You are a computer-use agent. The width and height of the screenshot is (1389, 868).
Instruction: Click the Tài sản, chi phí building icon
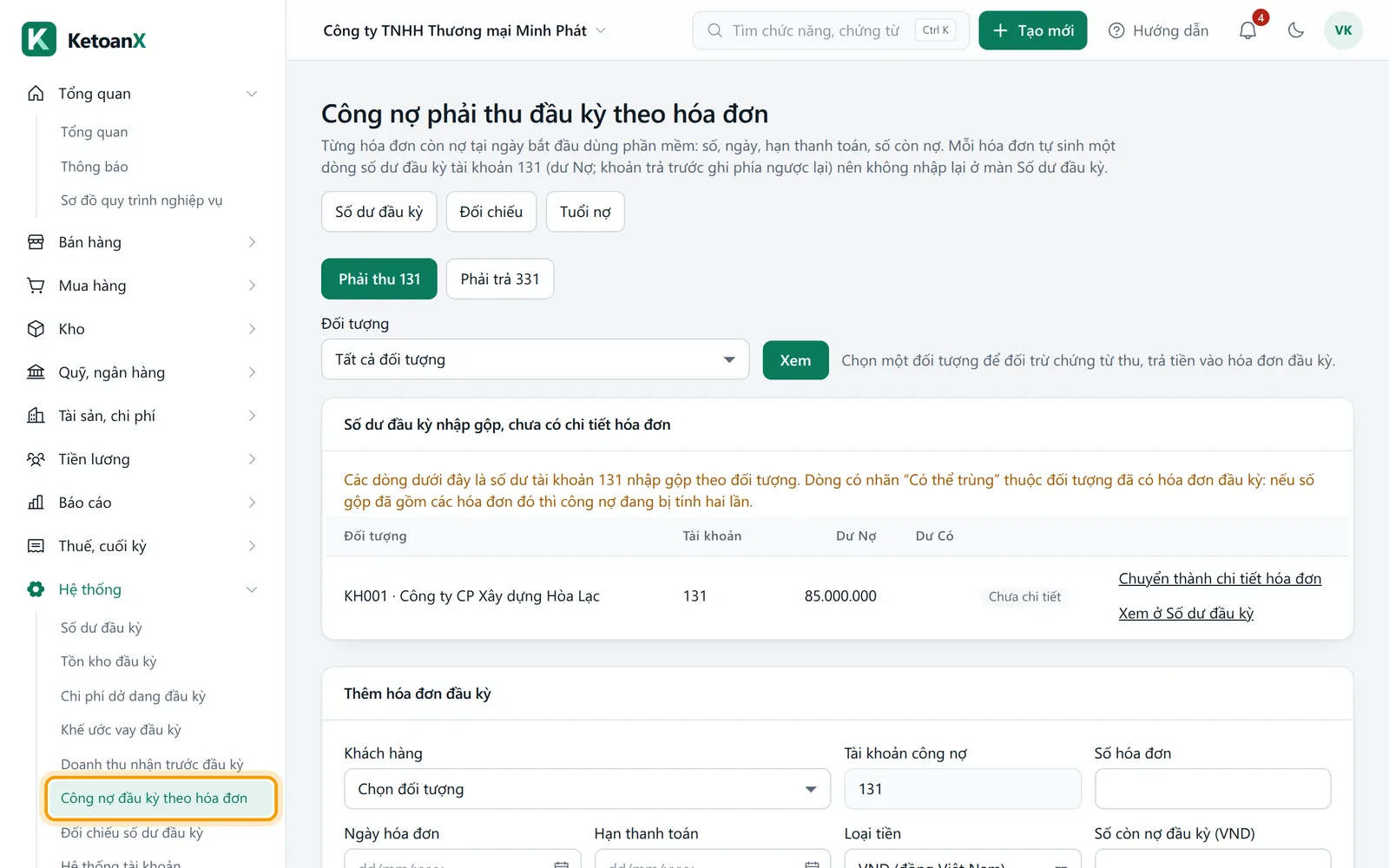[36, 416]
